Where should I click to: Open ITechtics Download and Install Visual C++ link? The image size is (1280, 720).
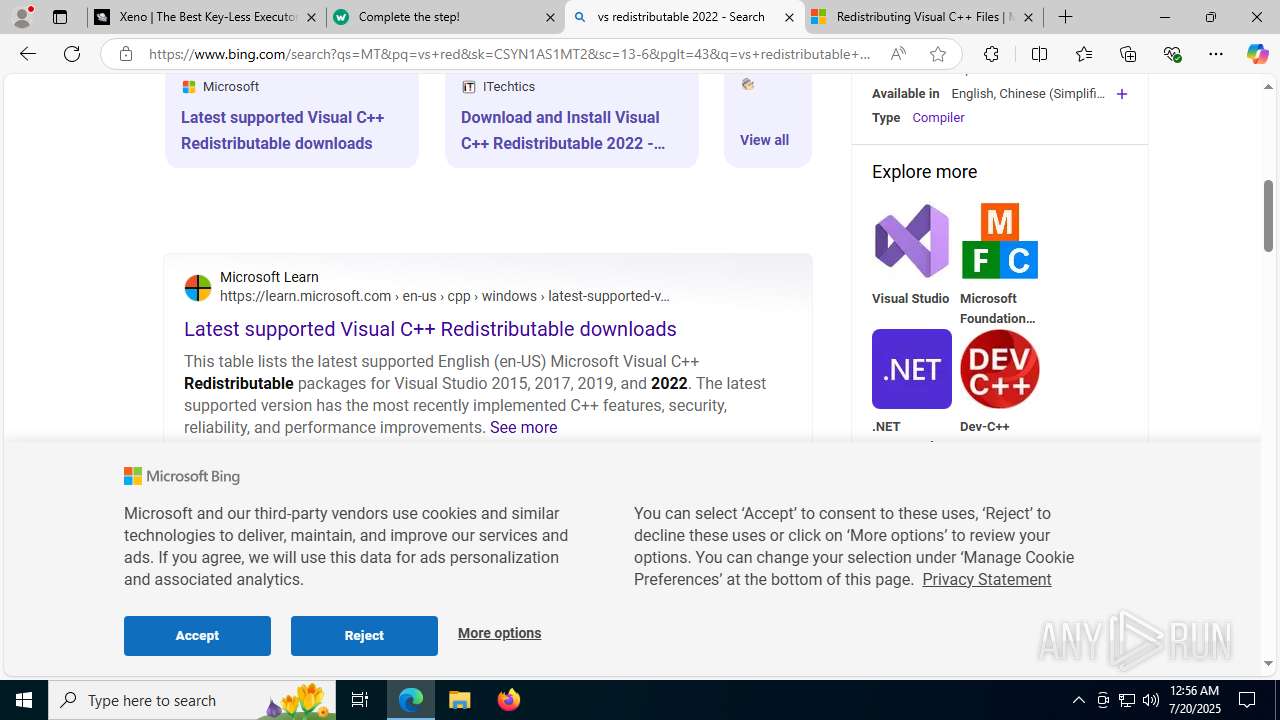[x=563, y=130]
